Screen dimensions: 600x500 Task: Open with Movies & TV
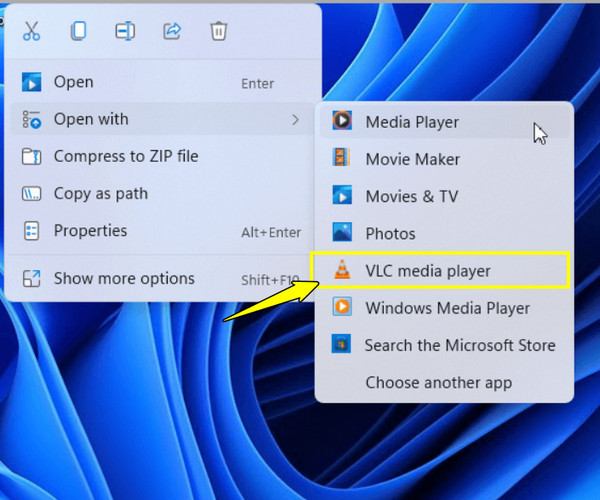pyautogui.click(x=411, y=196)
